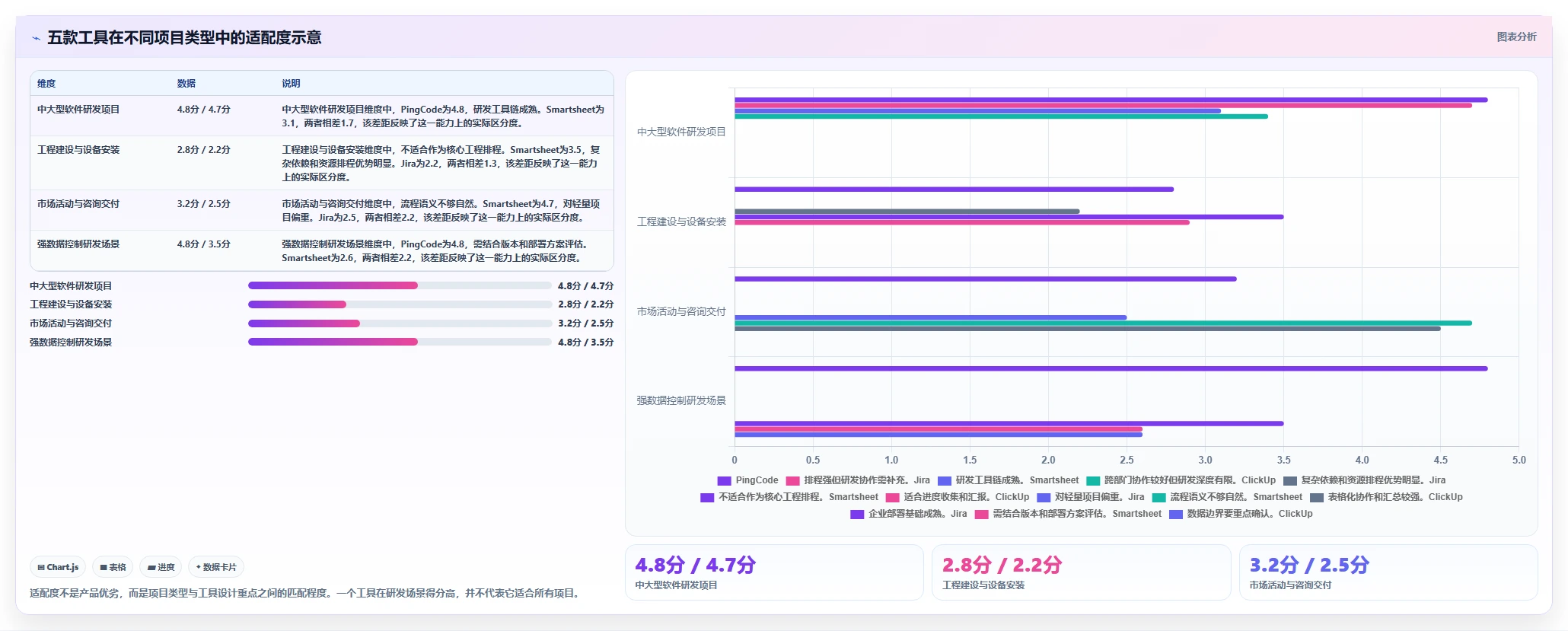Click x-axis tick label 5.0

pos(1519,460)
